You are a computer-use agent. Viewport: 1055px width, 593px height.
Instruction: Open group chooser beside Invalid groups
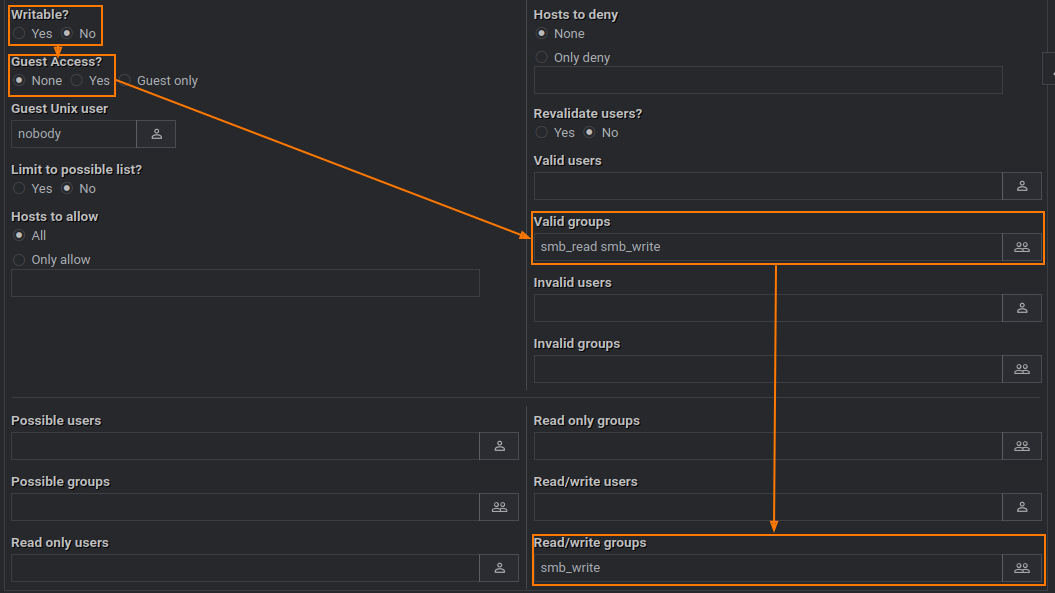(x=1021, y=369)
